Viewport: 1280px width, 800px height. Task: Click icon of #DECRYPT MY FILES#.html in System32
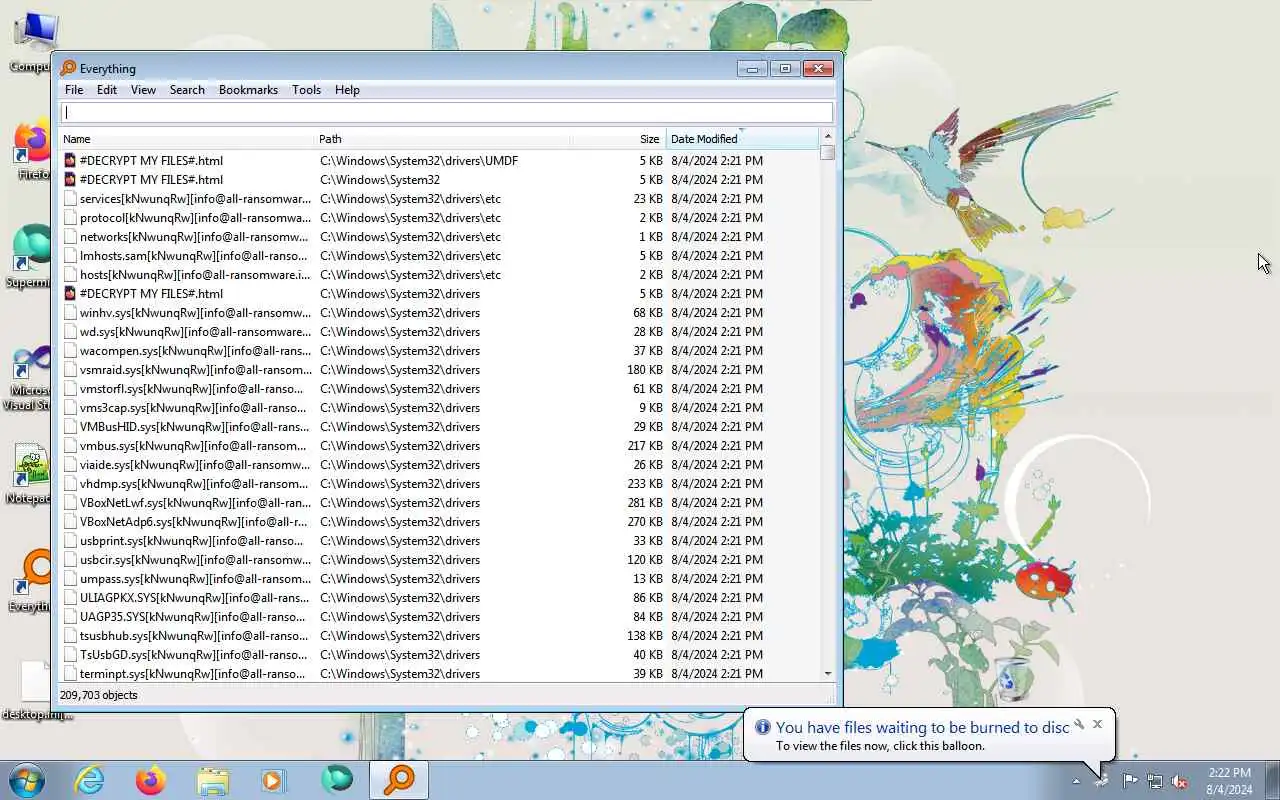coord(70,179)
